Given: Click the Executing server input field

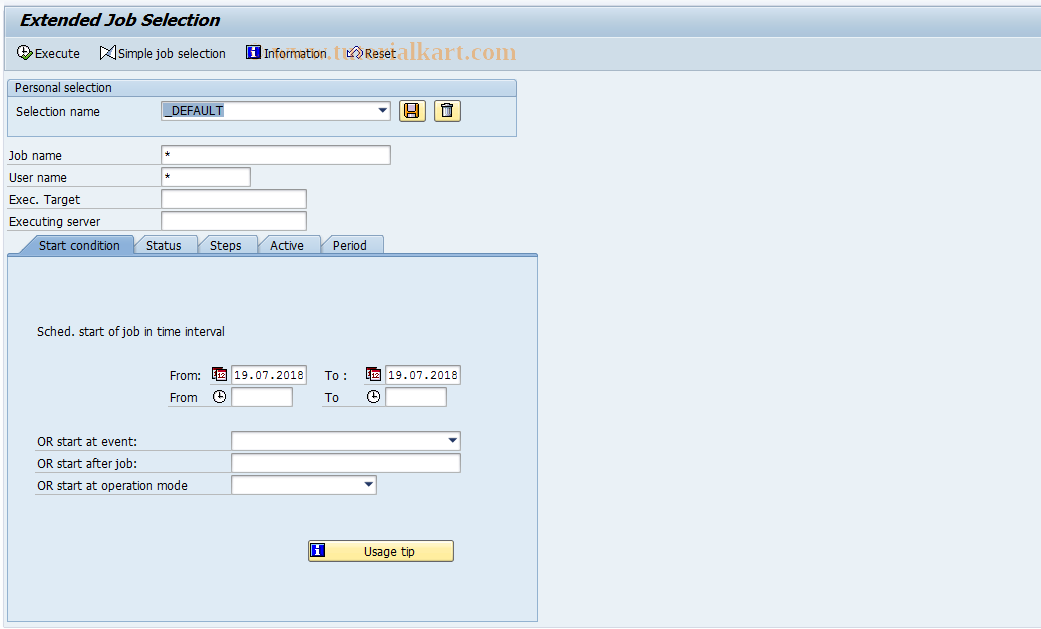Looking at the screenshot, I should (234, 221).
